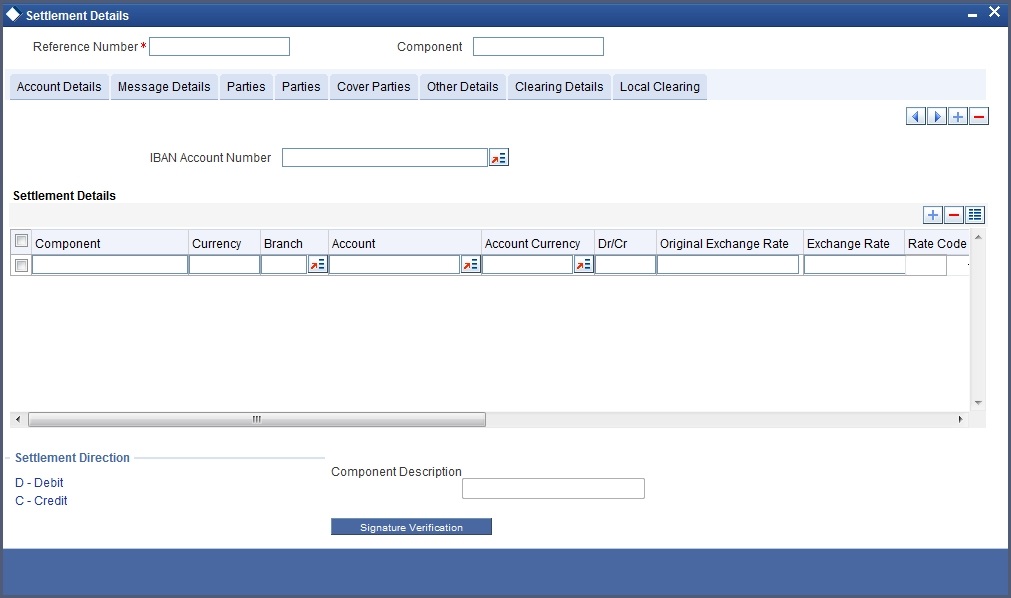
Task: Click horizontal scrollbar right arrow
Action: [961, 419]
